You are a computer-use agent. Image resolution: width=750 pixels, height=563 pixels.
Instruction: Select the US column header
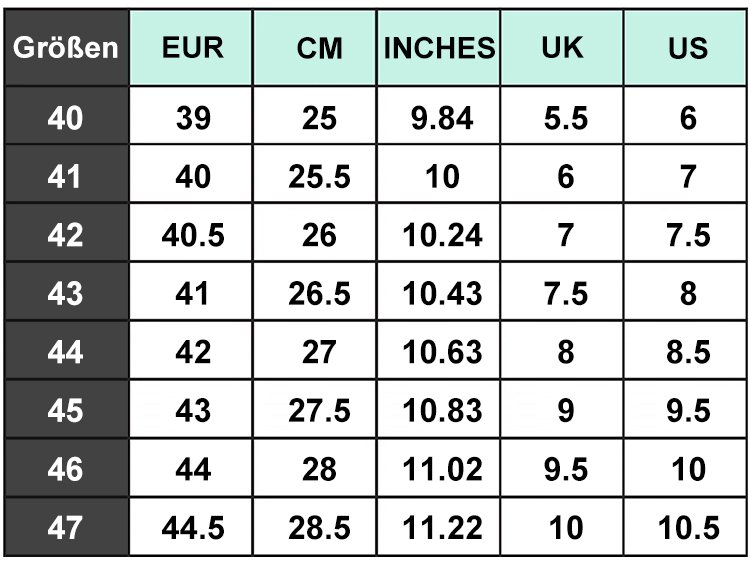[x=685, y=47]
